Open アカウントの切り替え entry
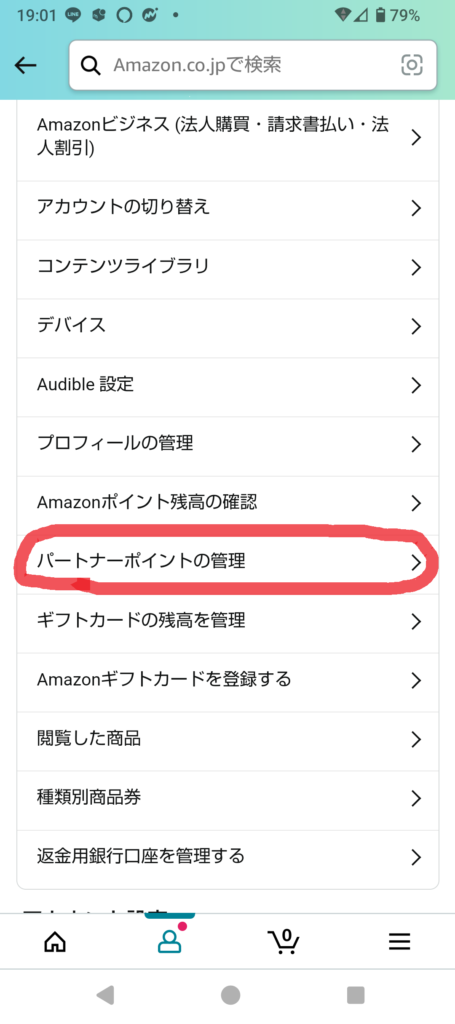455x1024 pixels. (228, 208)
